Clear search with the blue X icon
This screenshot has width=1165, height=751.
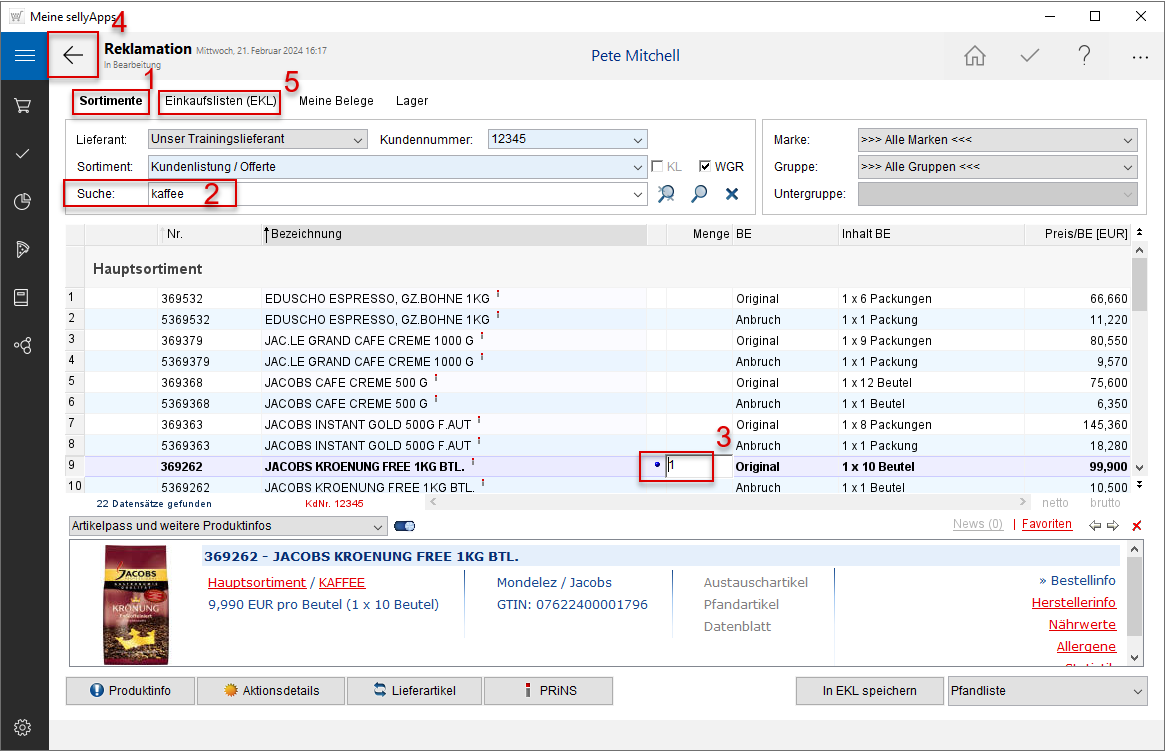(x=732, y=194)
